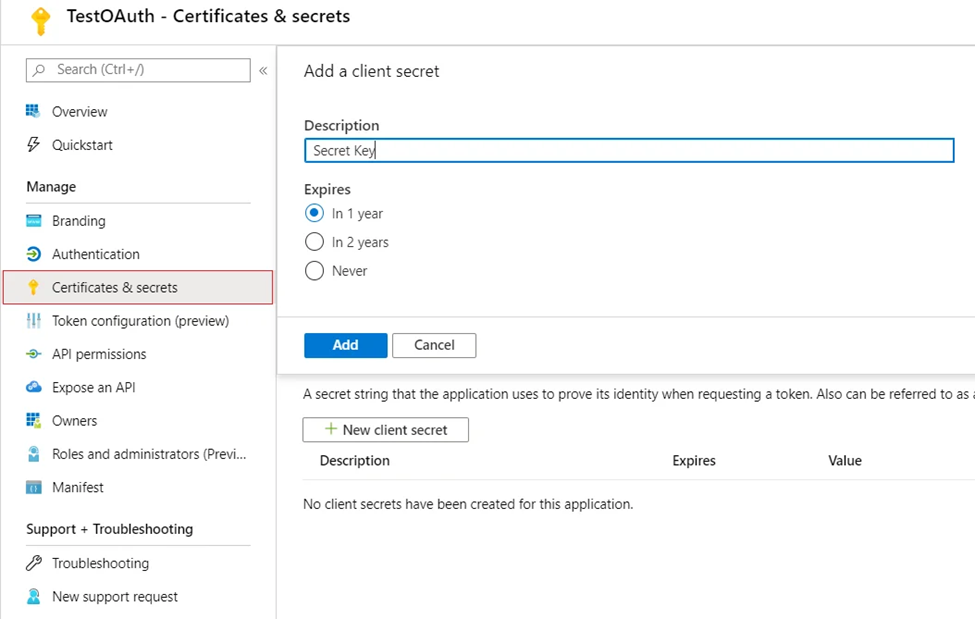Click the Overview grid icon
Viewport: 975px width, 619px height.
tap(33, 111)
